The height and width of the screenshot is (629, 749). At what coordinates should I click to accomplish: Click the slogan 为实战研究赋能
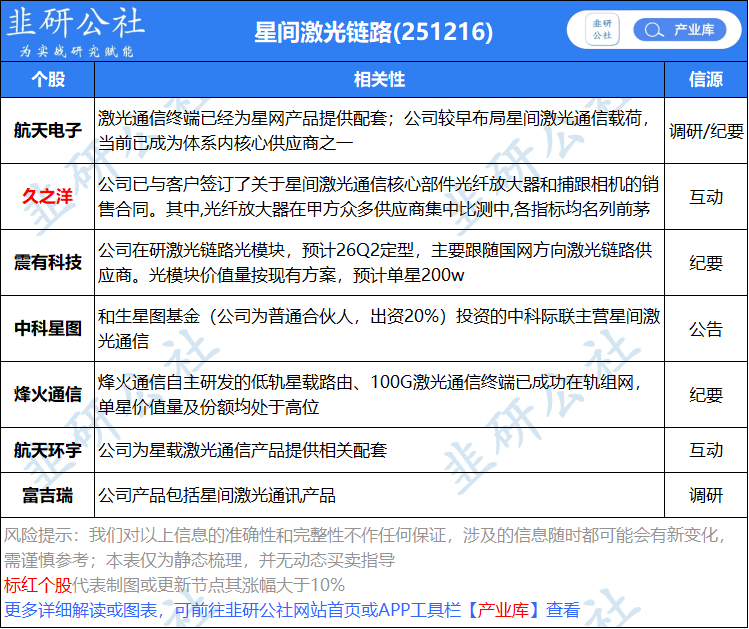pyautogui.click(x=76, y=51)
